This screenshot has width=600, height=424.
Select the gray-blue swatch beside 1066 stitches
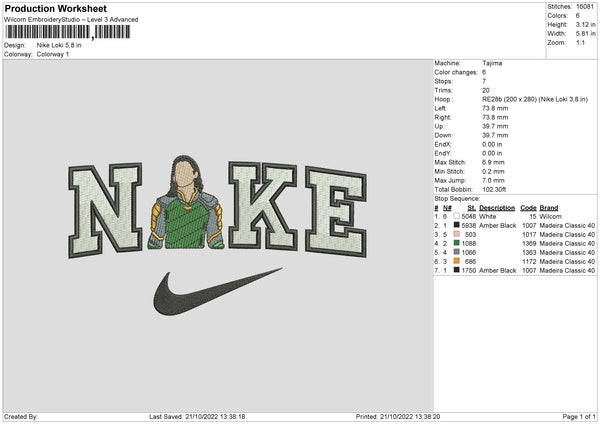click(457, 252)
